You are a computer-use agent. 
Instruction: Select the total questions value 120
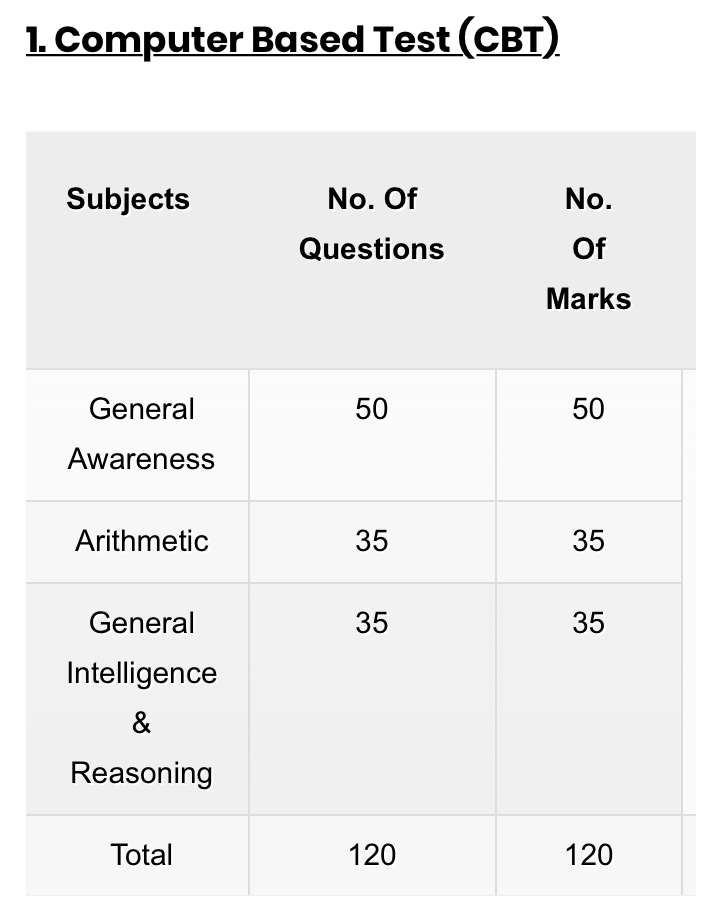coord(372,855)
